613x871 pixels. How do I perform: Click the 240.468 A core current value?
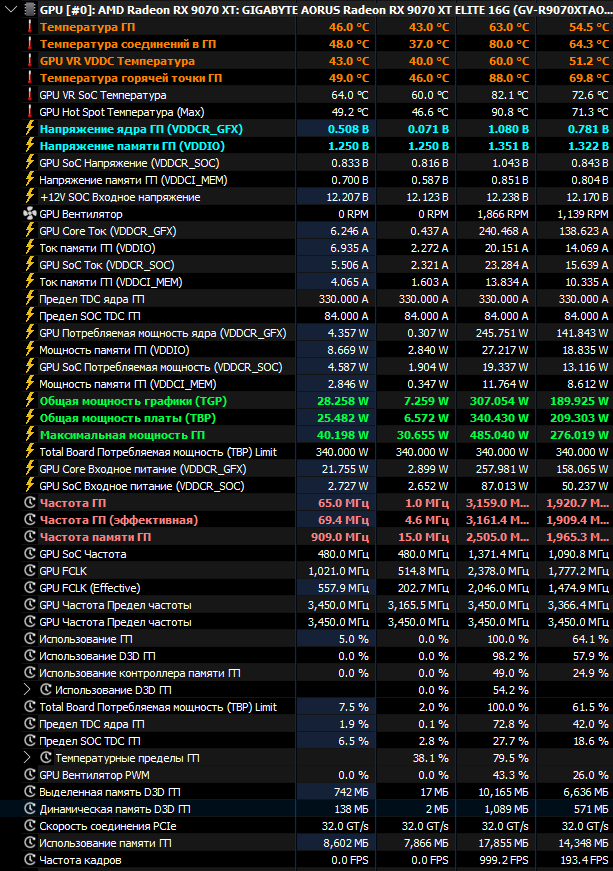click(x=503, y=231)
